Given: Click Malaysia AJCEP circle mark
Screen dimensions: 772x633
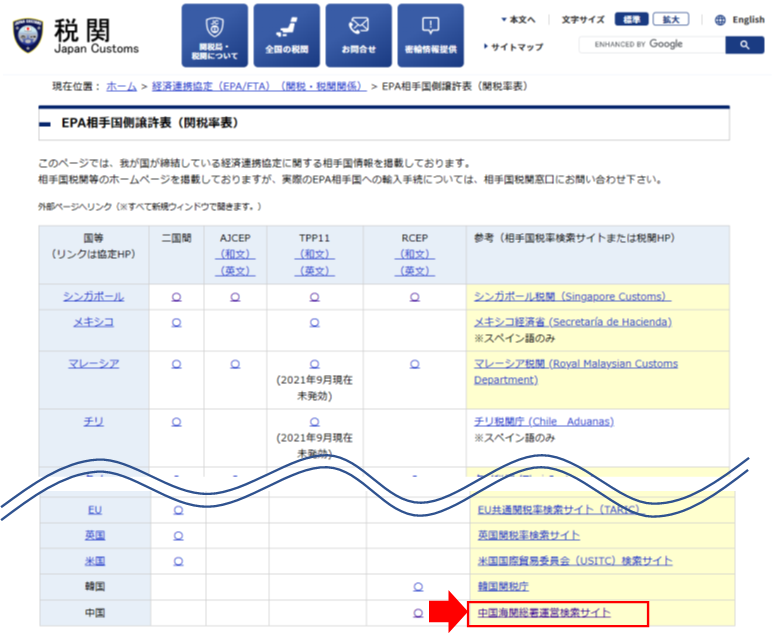Looking at the screenshot, I should (x=235, y=364).
